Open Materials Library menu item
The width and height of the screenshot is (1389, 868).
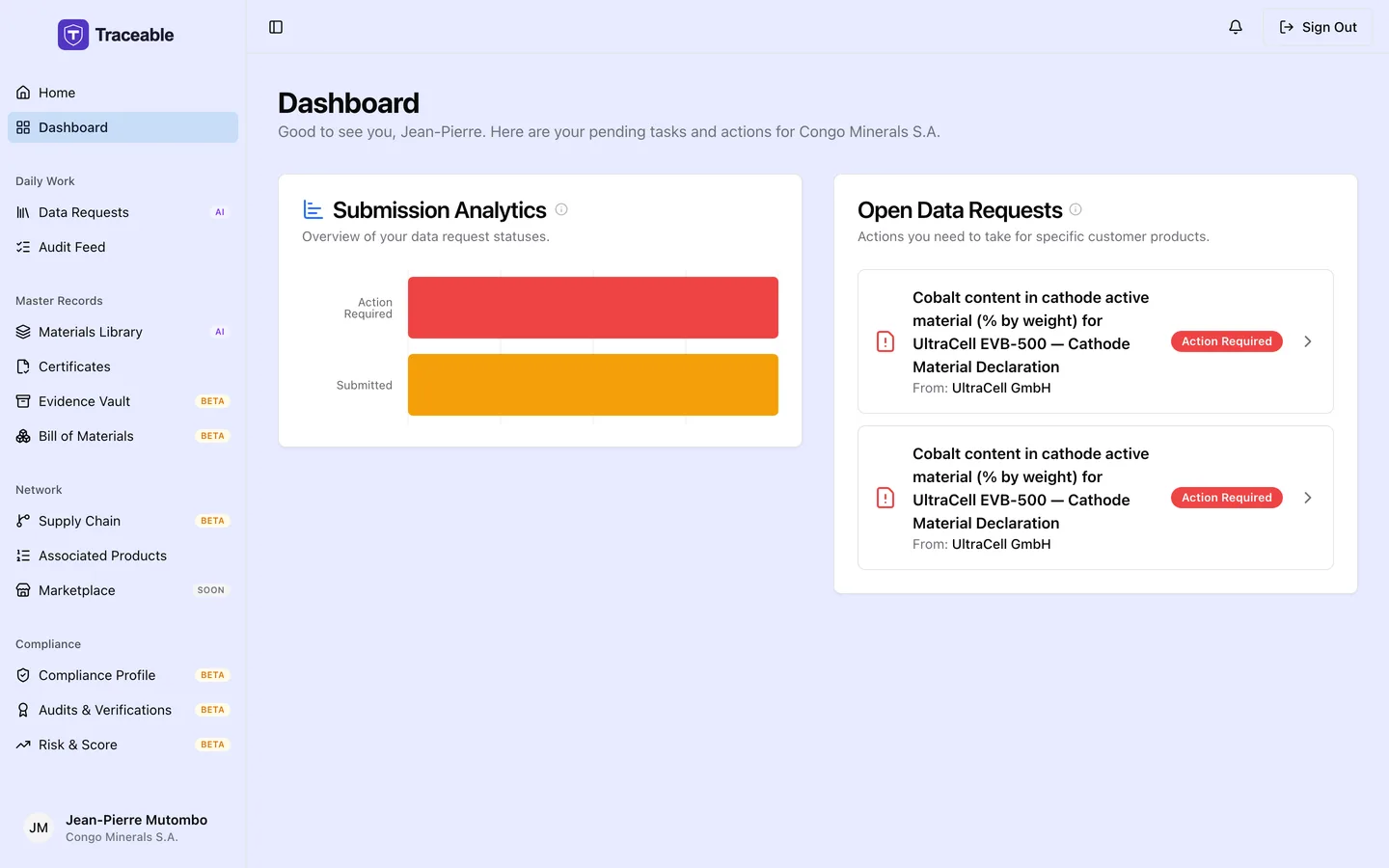tap(123, 332)
